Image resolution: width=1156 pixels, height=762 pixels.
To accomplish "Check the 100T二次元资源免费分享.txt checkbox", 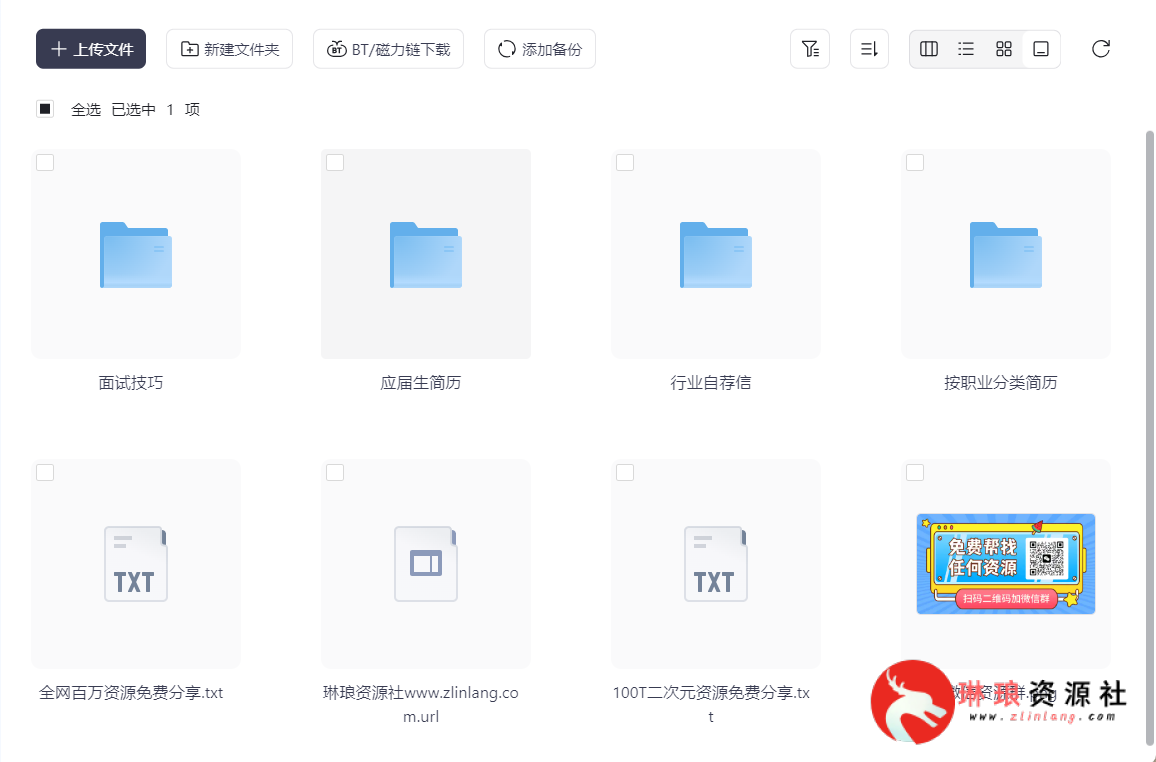I will pos(625,472).
